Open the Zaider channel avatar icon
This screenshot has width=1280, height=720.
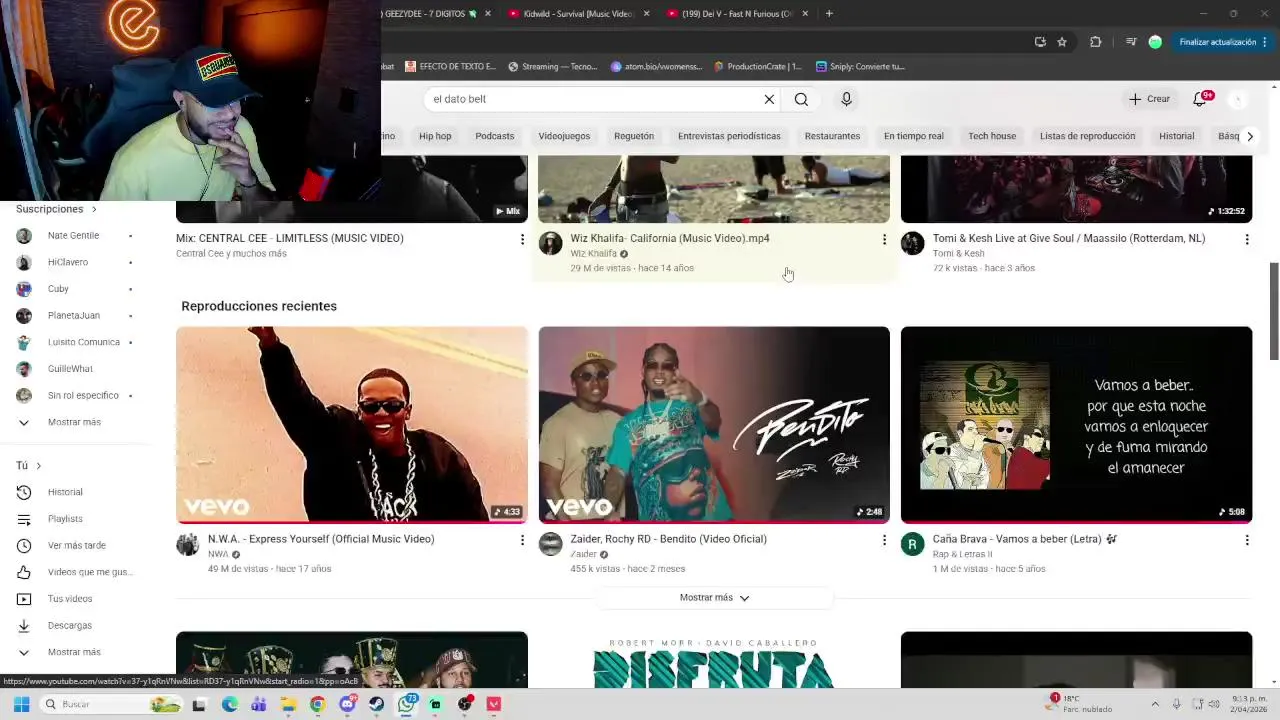[x=550, y=544]
